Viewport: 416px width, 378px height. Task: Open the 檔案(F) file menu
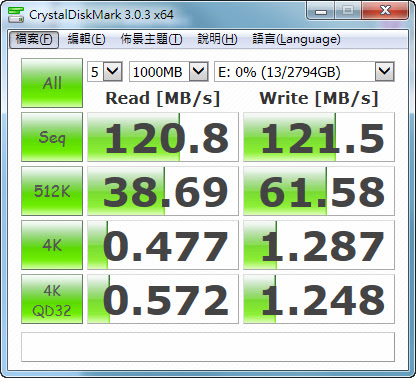pos(34,39)
